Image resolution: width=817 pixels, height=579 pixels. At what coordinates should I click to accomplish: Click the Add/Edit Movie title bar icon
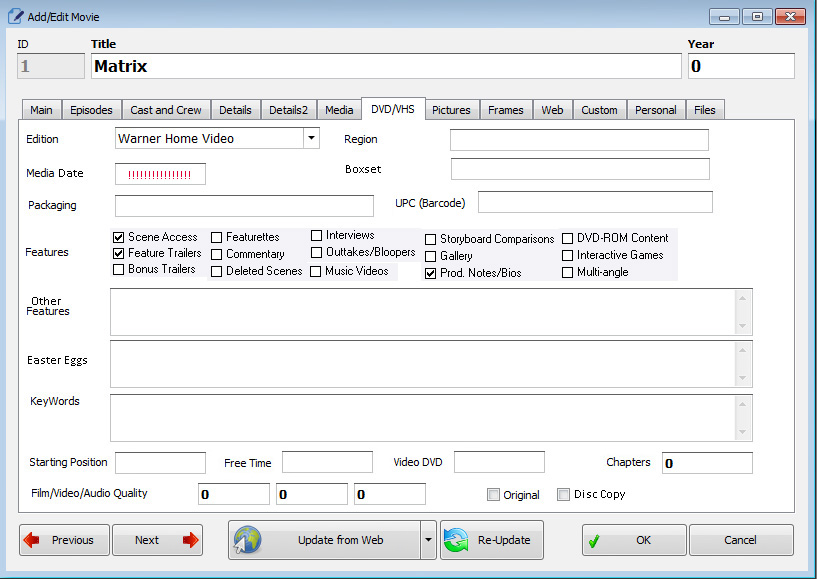(15, 17)
